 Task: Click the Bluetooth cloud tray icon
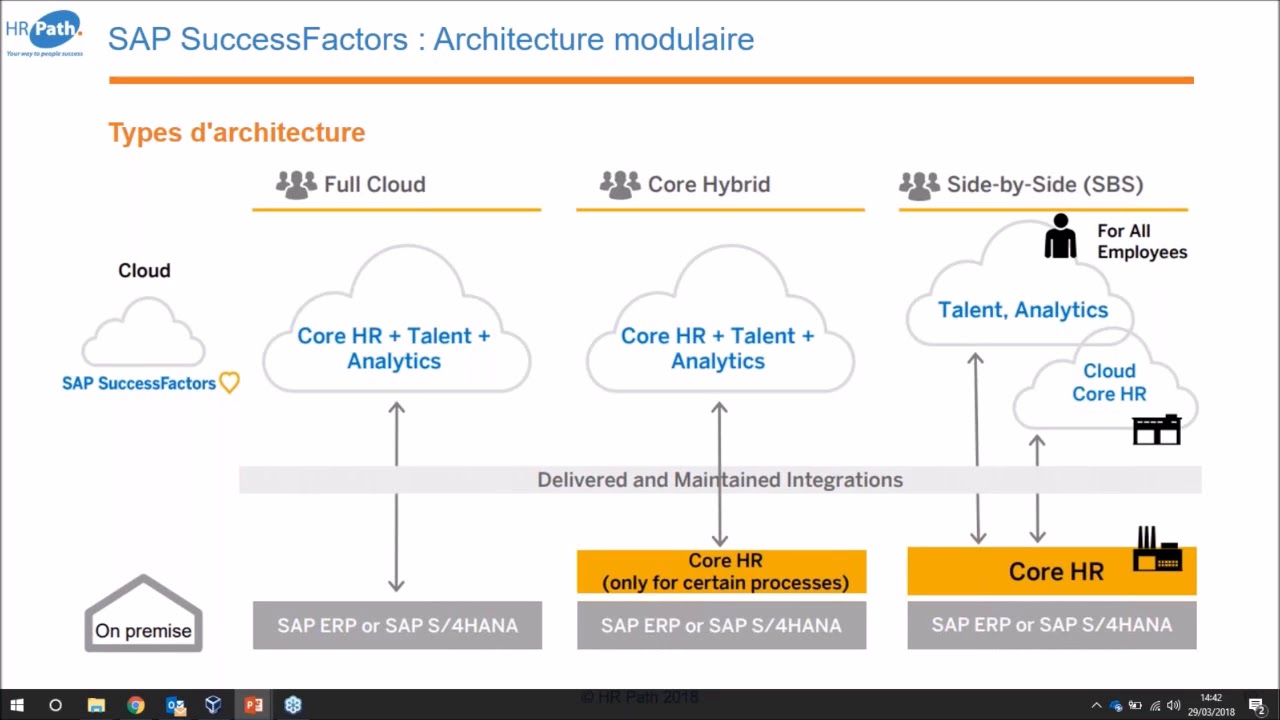coord(1116,706)
